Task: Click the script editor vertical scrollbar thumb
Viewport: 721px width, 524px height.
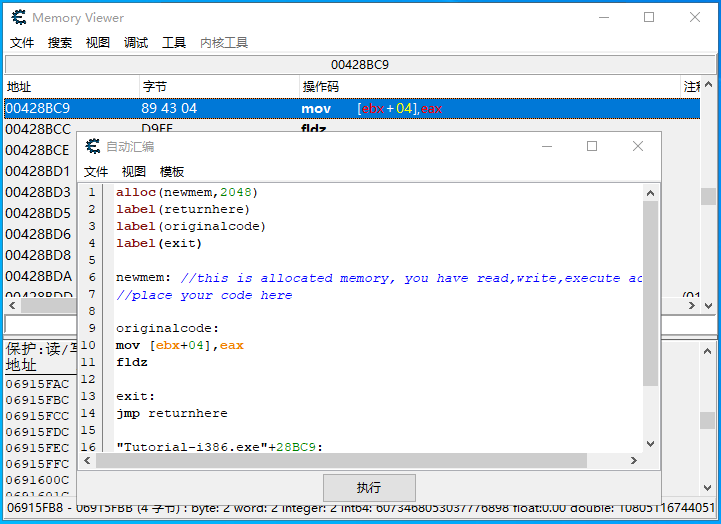Action: click(x=650, y=293)
